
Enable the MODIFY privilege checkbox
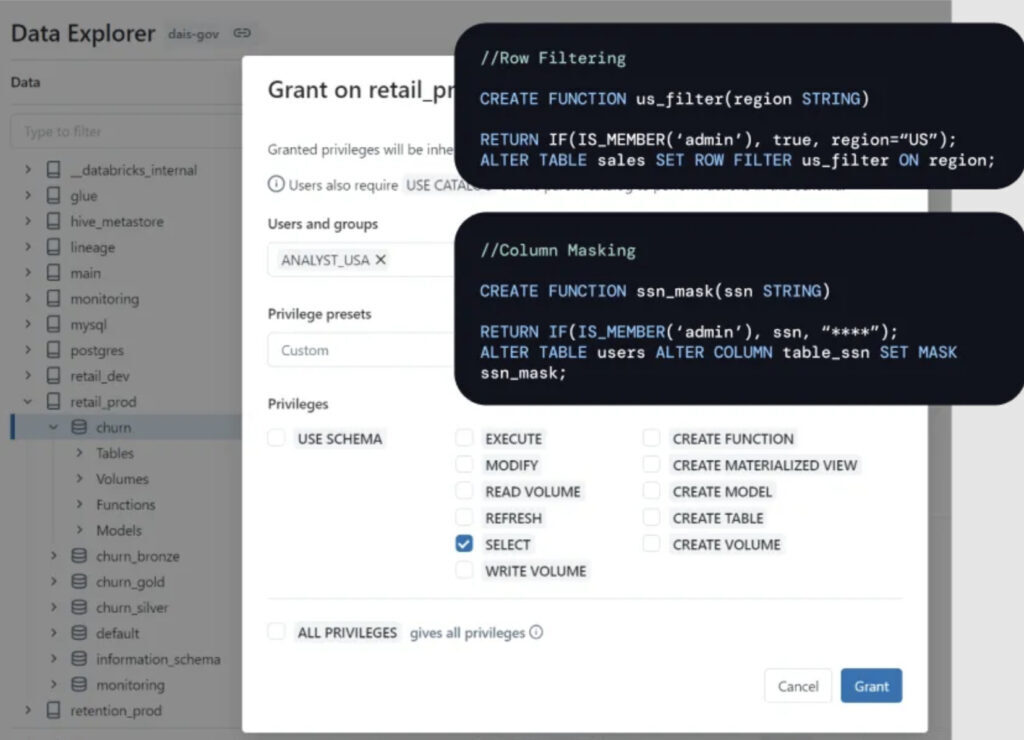tap(464, 465)
